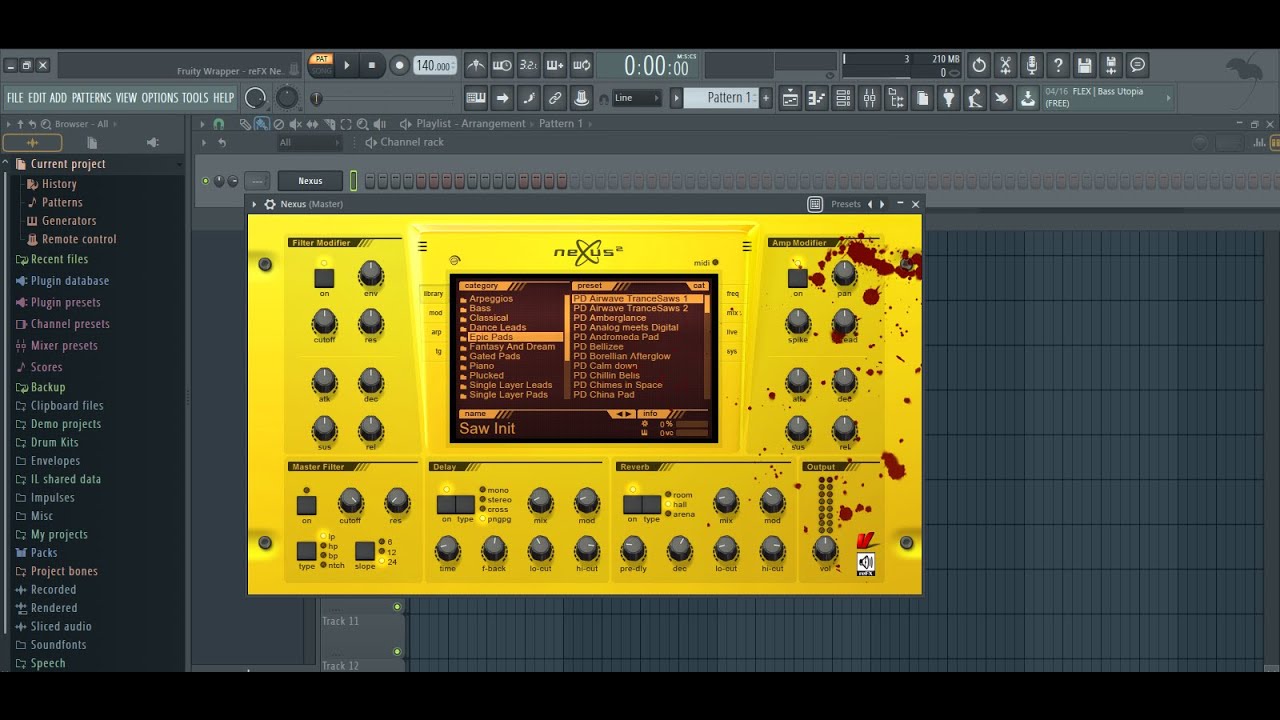This screenshot has height=720, width=1280.
Task: Click the audio editor scissors icon
Action: 1005,65
